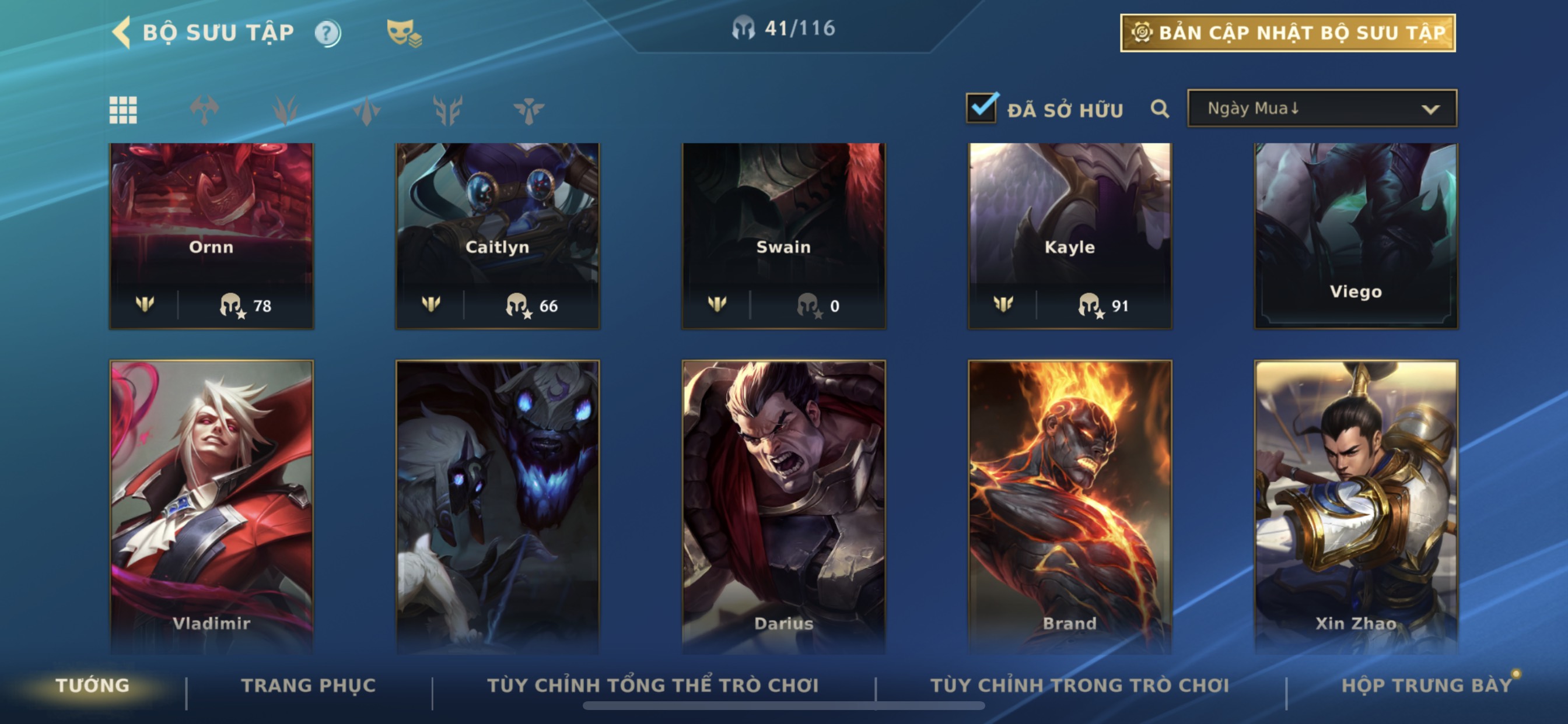Filter champions by the first role icon
1568x724 pixels.
point(205,110)
